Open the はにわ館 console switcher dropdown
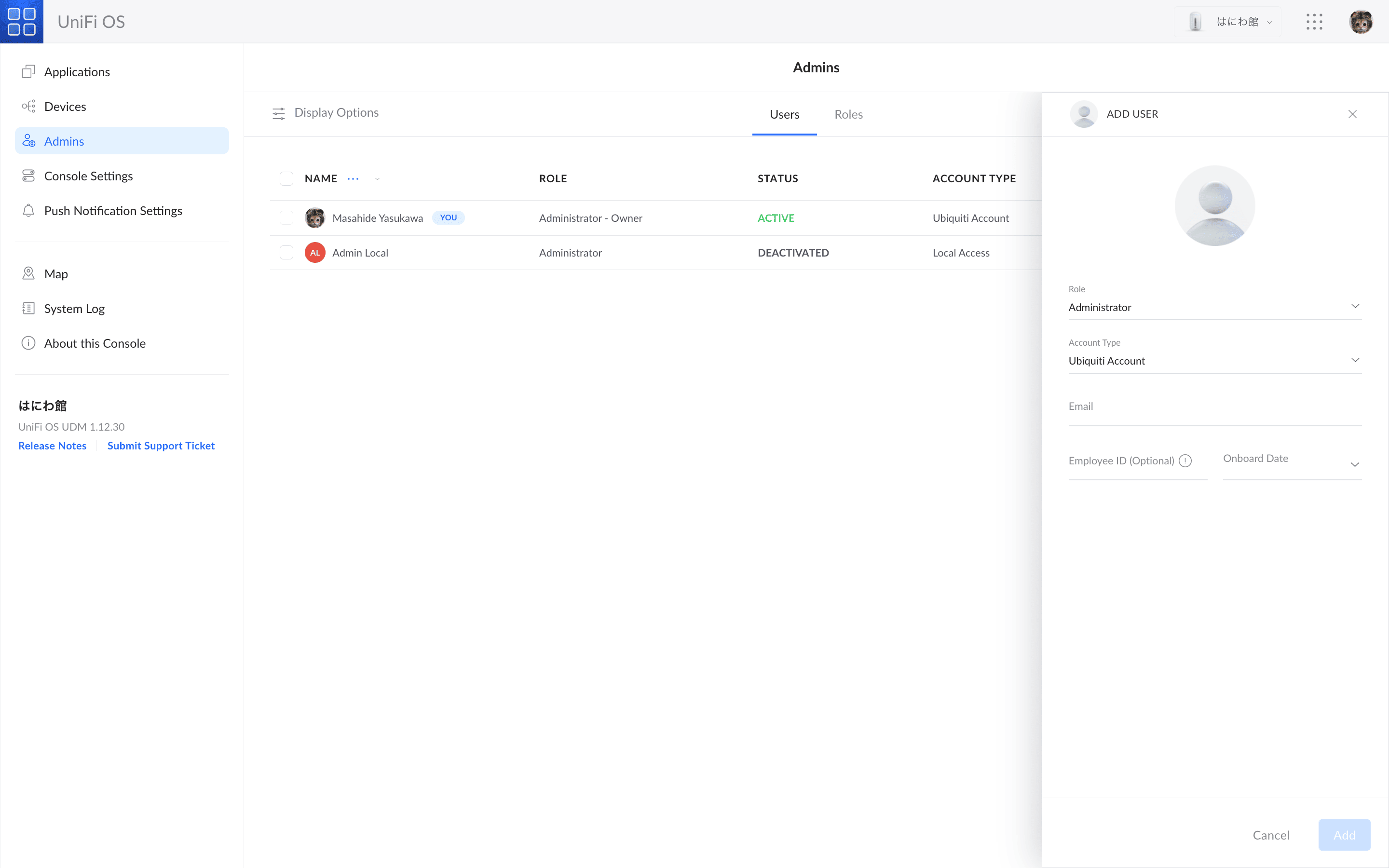This screenshot has width=1389, height=868. click(1227, 22)
